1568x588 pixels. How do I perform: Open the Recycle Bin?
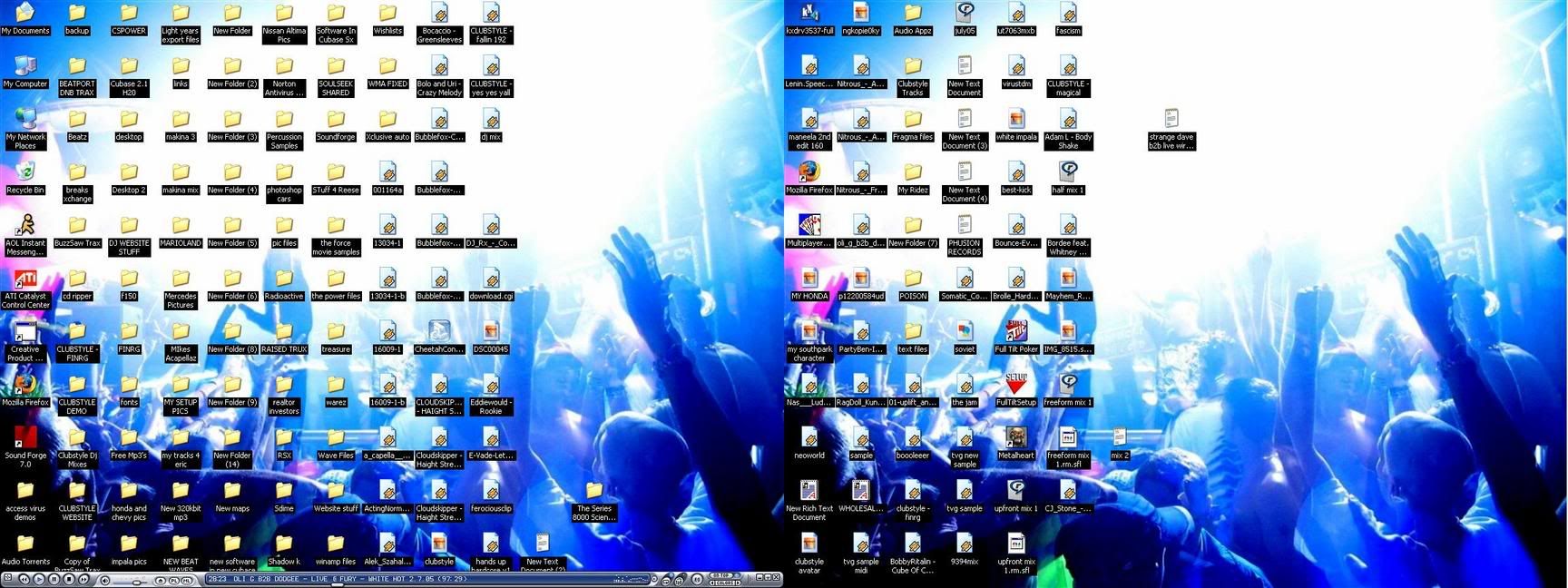(25, 178)
